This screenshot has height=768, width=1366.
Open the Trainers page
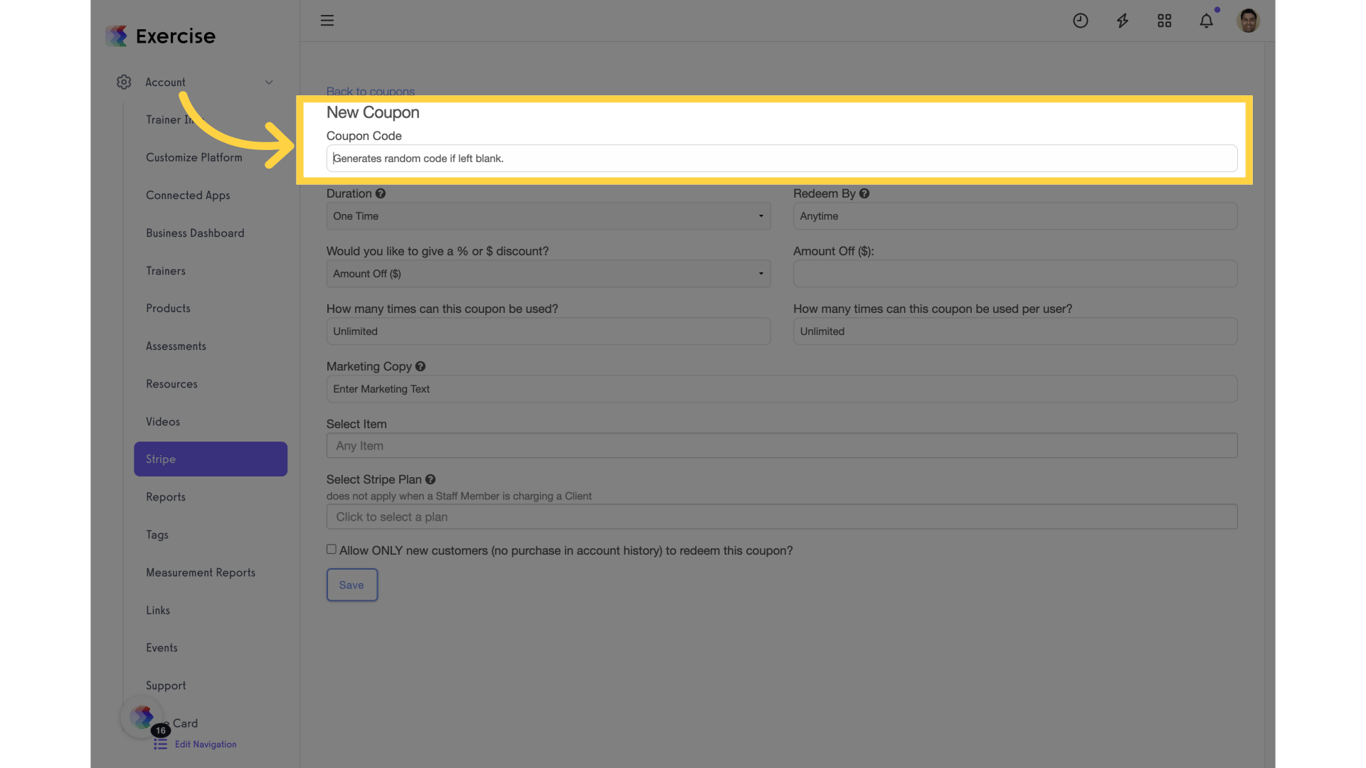165,271
